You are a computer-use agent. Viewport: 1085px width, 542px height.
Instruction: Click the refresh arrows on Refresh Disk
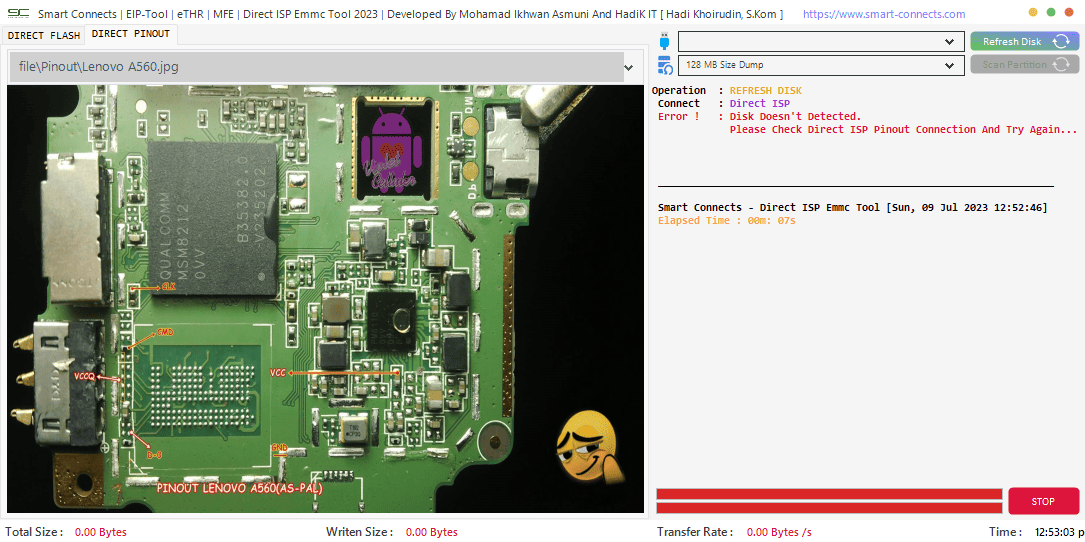tap(1061, 42)
